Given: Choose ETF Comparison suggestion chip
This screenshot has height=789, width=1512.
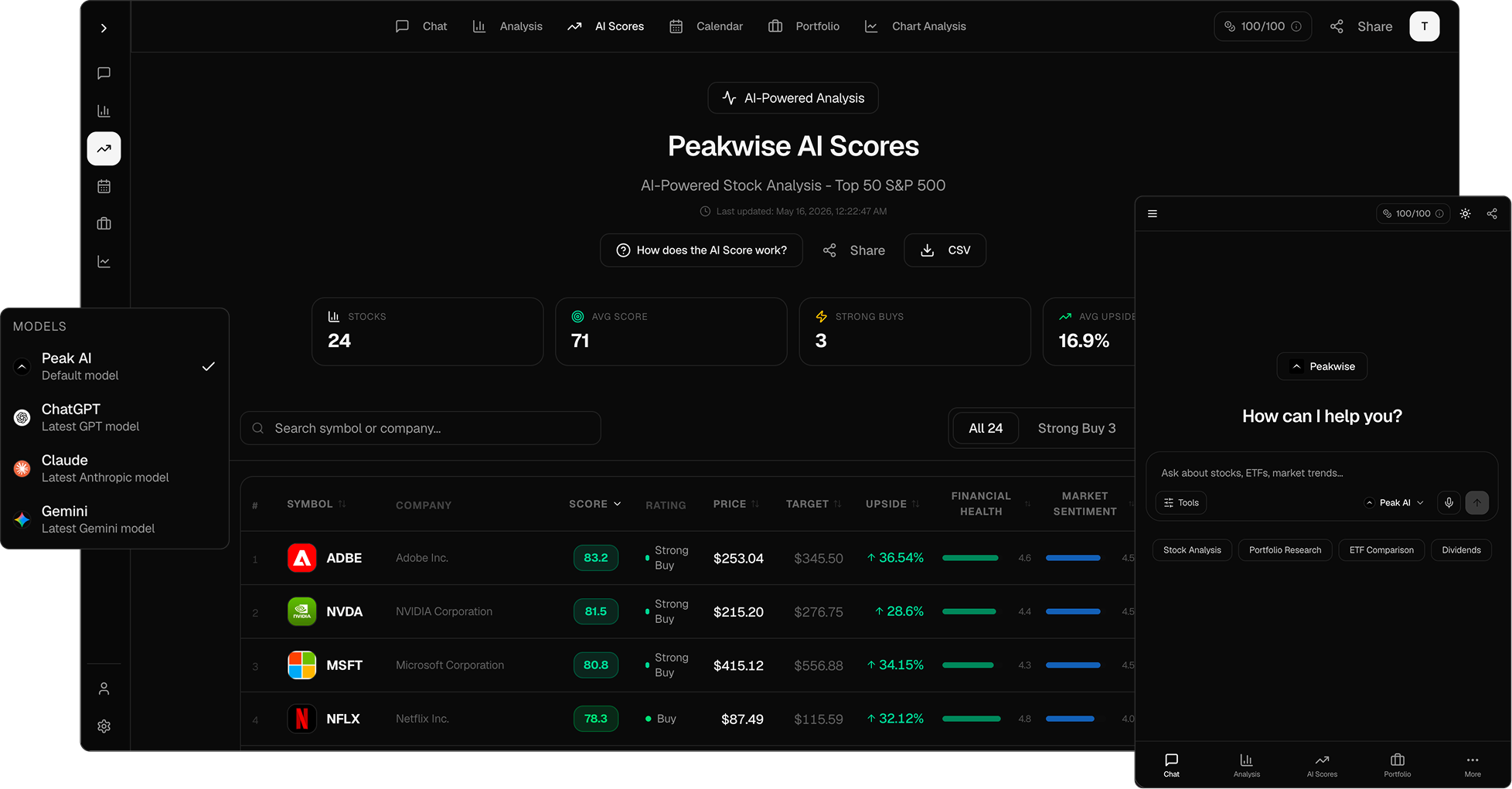Looking at the screenshot, I should 1381,550.
